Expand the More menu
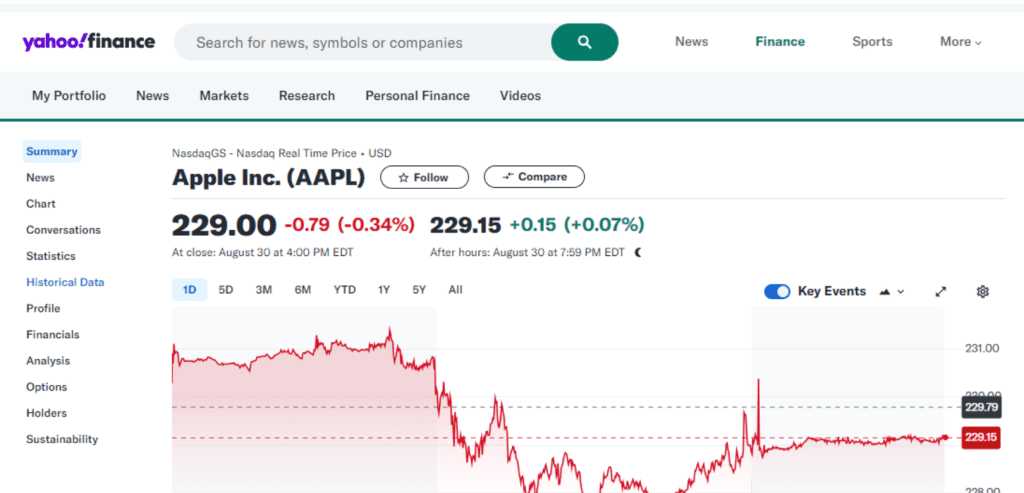This screenshot has width=1024, height=493. 960,42
